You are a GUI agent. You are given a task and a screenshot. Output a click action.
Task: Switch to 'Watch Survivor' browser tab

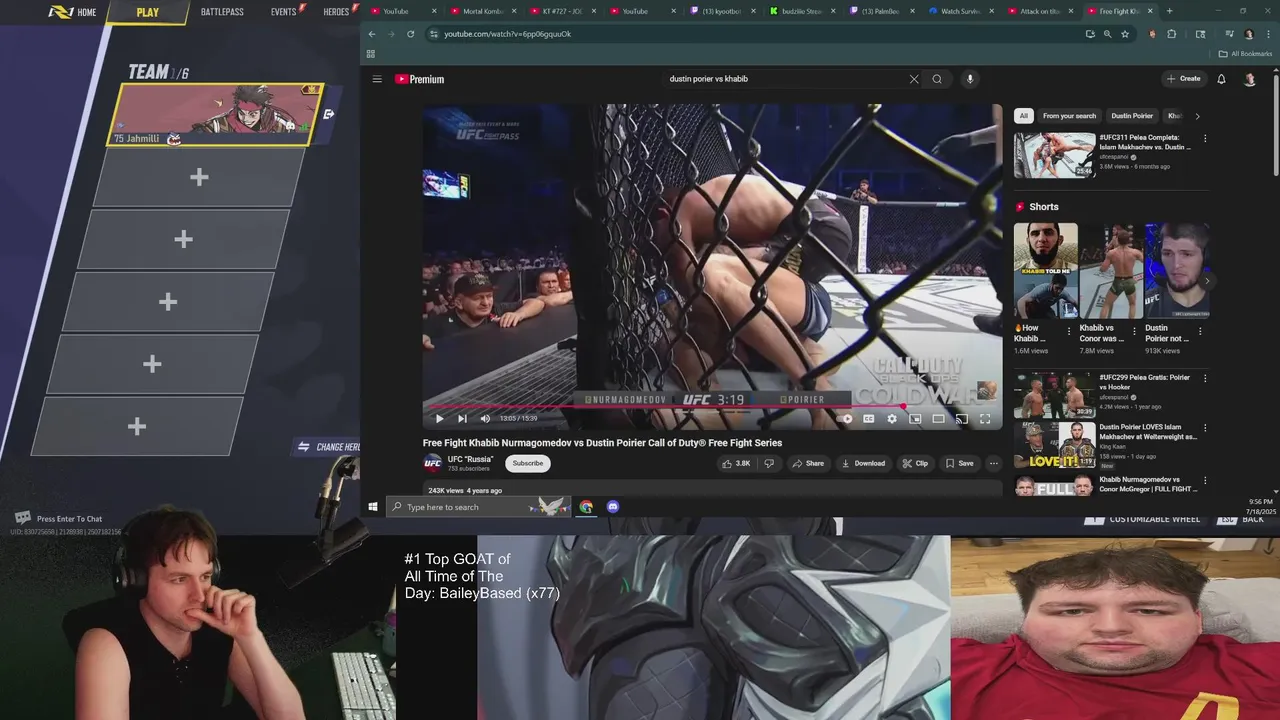pos(959,11)
